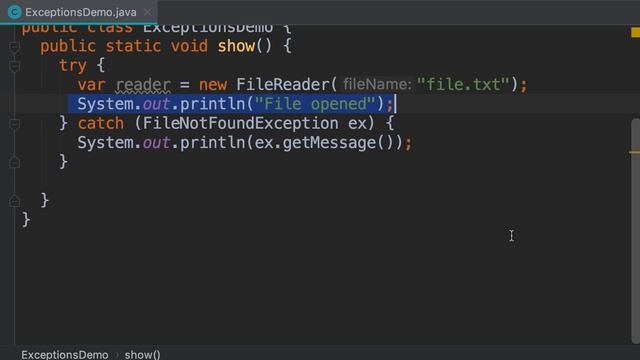
Task: Collapse the show() method fold marker
Action: coord(15,47)
